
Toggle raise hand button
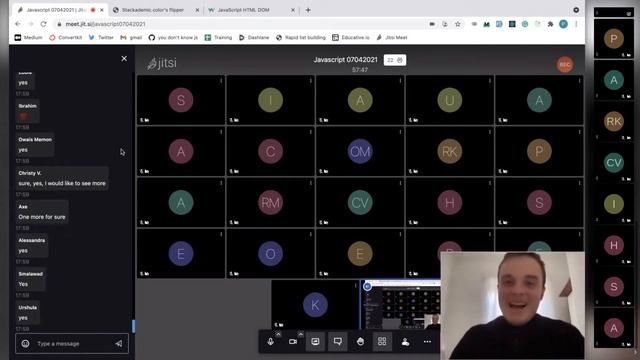[x=360, y=342]
